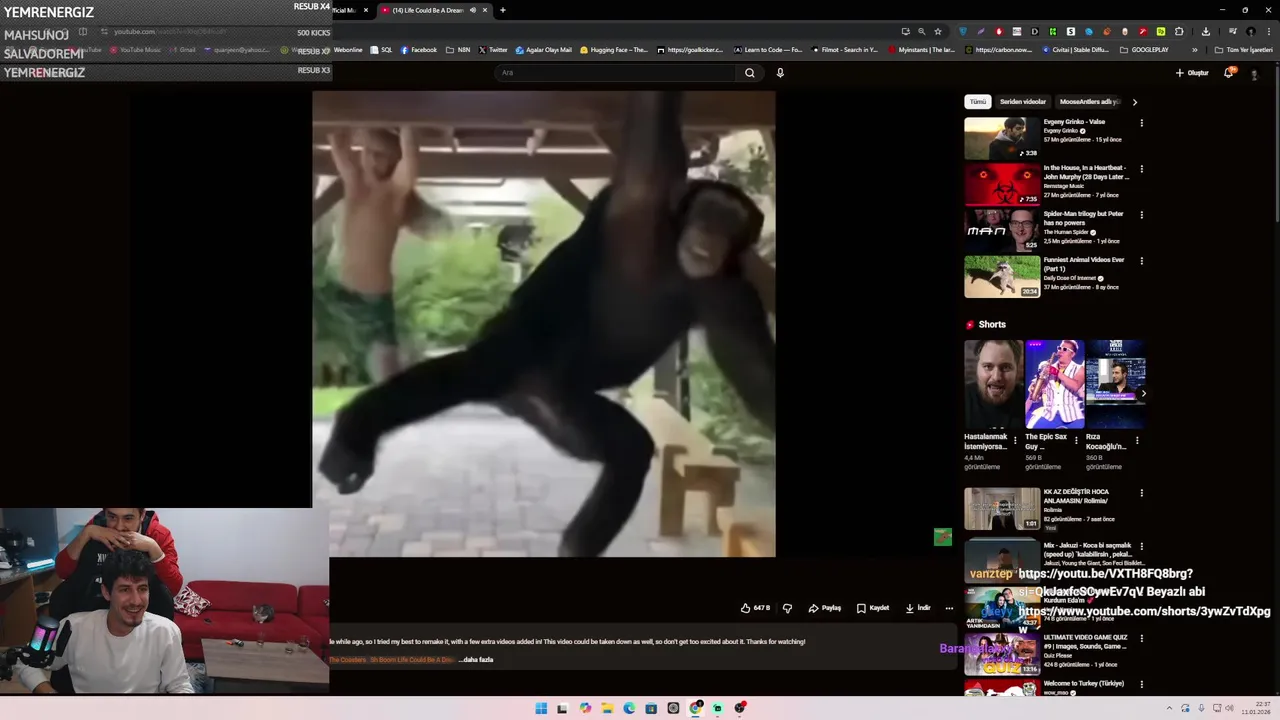This screenshot has width=1280, height=720.
Task: Open browser zoom magnifier in address bar
Action: tap(921, 31)
